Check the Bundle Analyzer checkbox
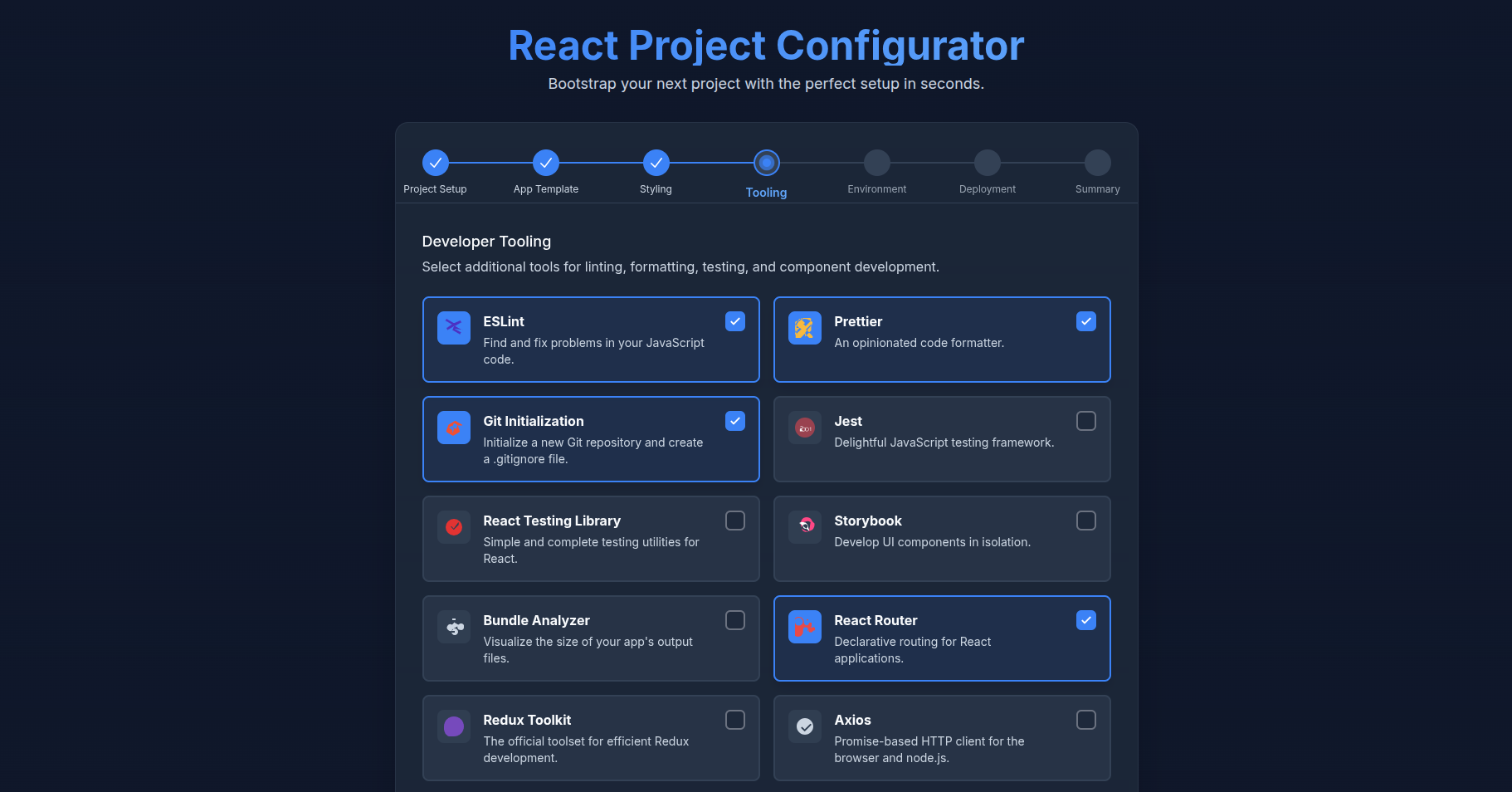The height and width of the screenshot is (792, 1512). [735, 620]
